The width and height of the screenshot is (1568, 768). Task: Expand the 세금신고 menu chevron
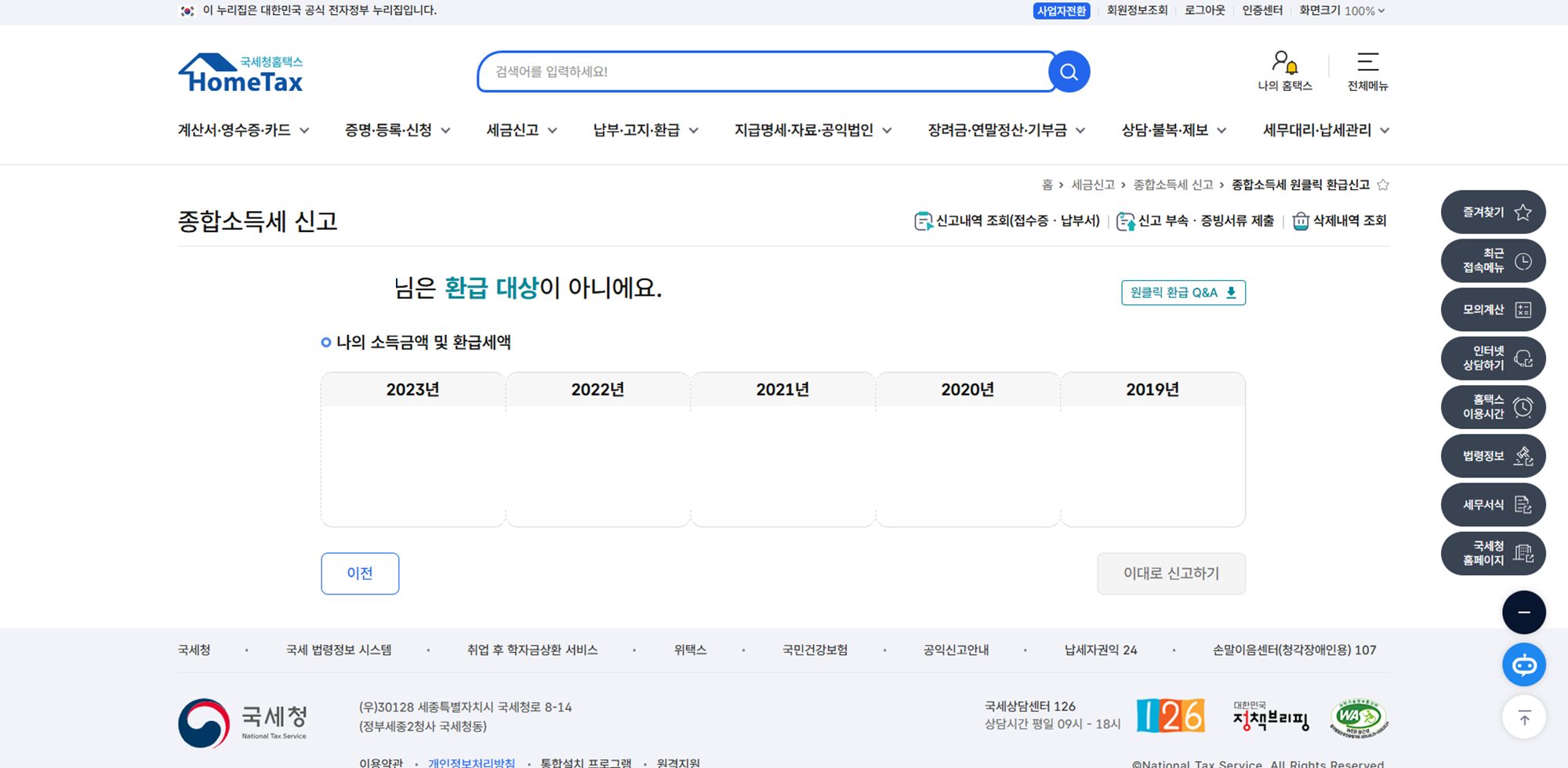(554, 130)
